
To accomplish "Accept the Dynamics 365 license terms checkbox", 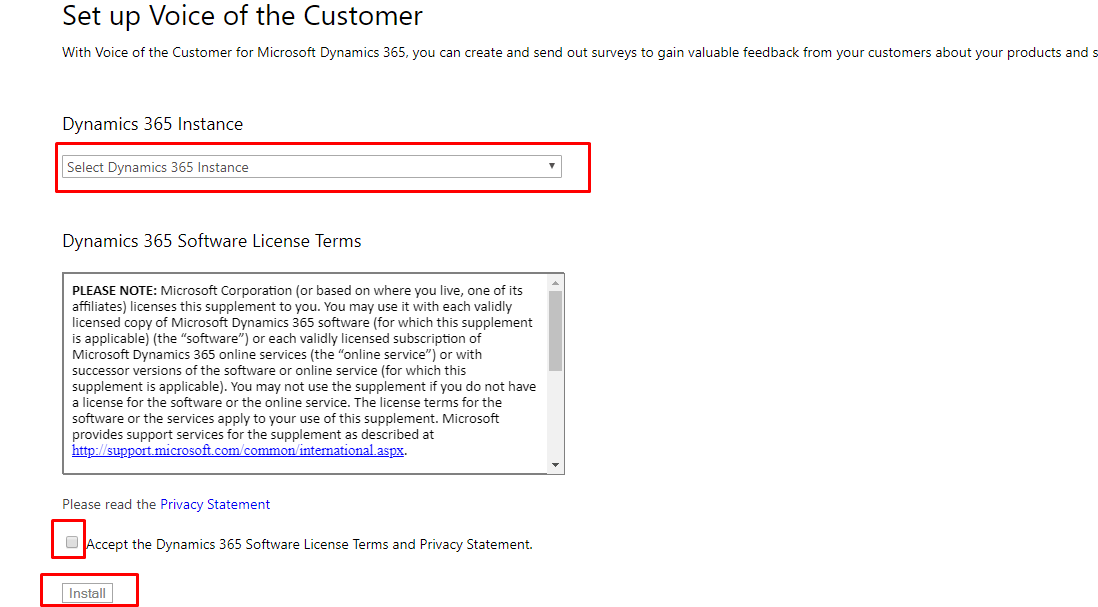I will [x=71, y=542].
